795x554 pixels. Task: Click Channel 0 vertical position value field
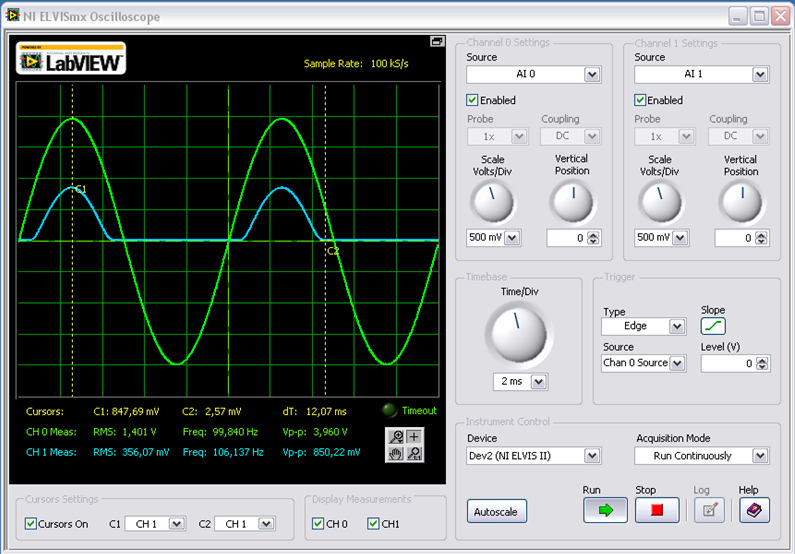tap(566, 238)
